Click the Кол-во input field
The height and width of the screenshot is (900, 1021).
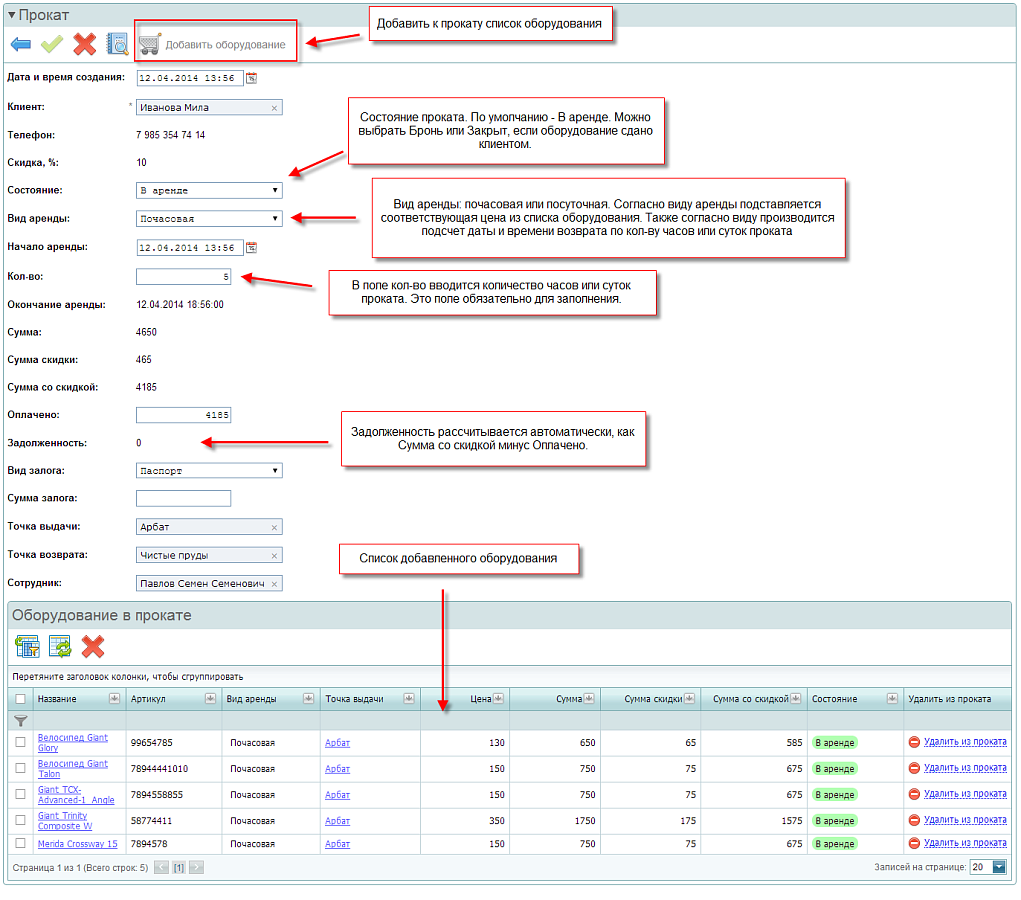[183, 277]
